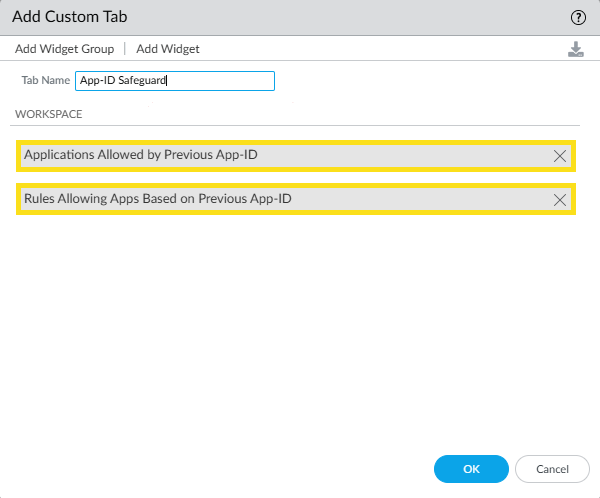Open the Add Widget menu

click(168, 49)
